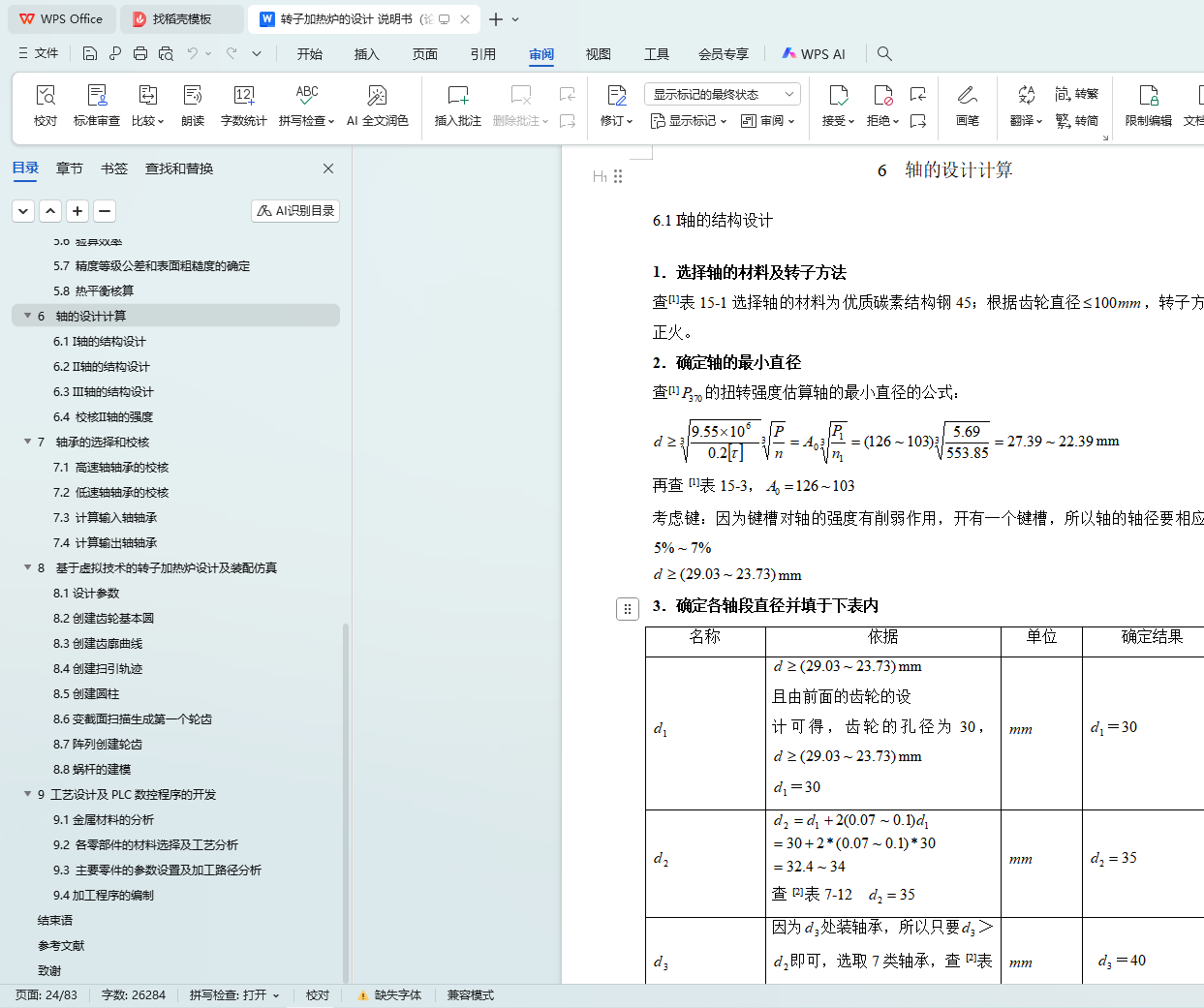The image size is (1204, 1008).
Task: Switch to the 会员专享 tab
Action: pyautogui.click(x=724, y=54)
